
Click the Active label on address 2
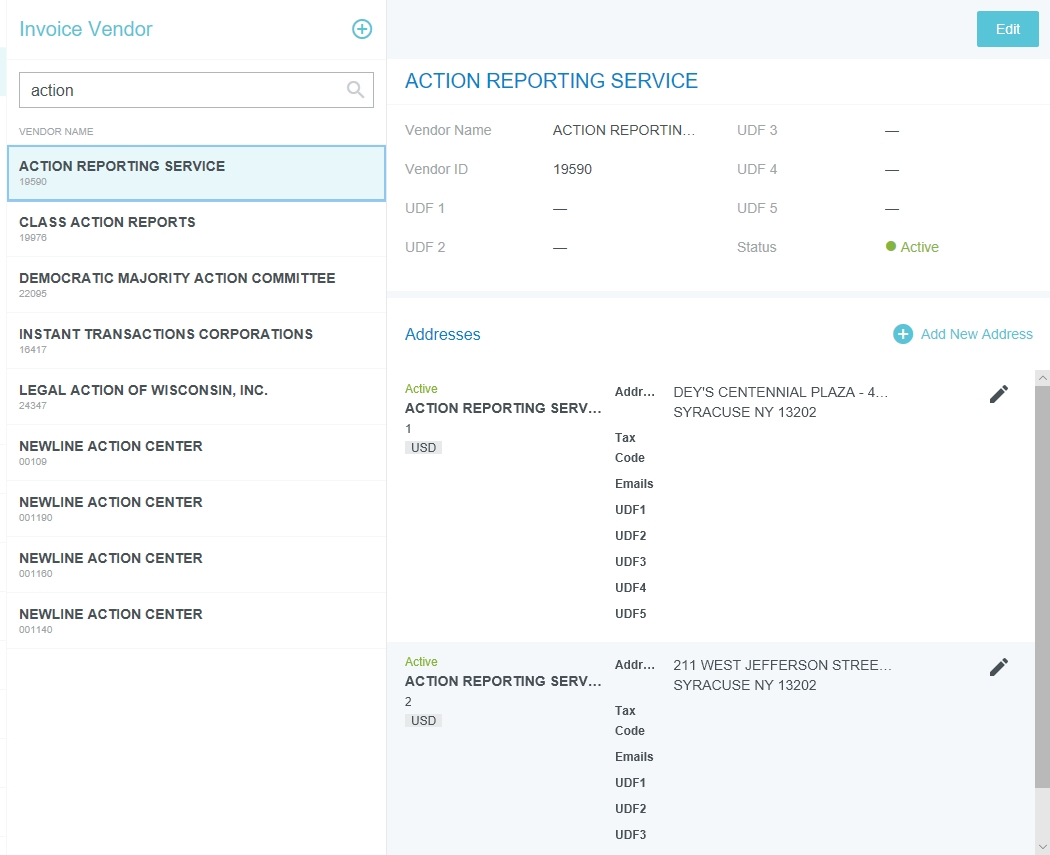click(421, 662)
